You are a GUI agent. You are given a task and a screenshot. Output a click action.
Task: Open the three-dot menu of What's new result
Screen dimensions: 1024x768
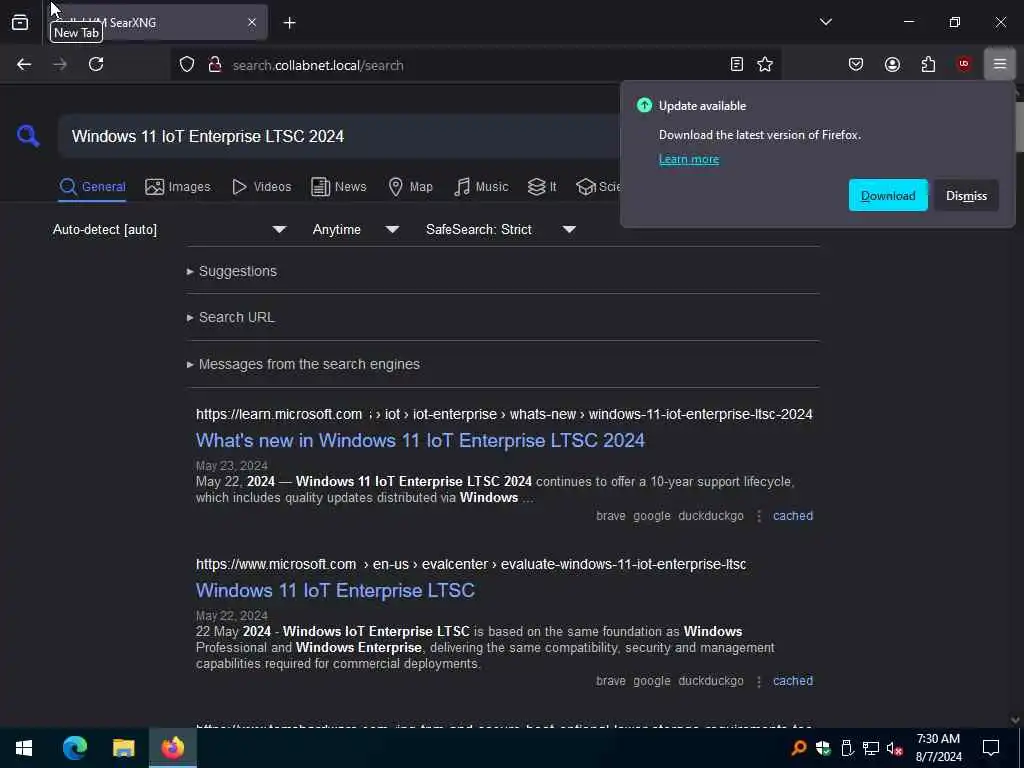[758, 516]
